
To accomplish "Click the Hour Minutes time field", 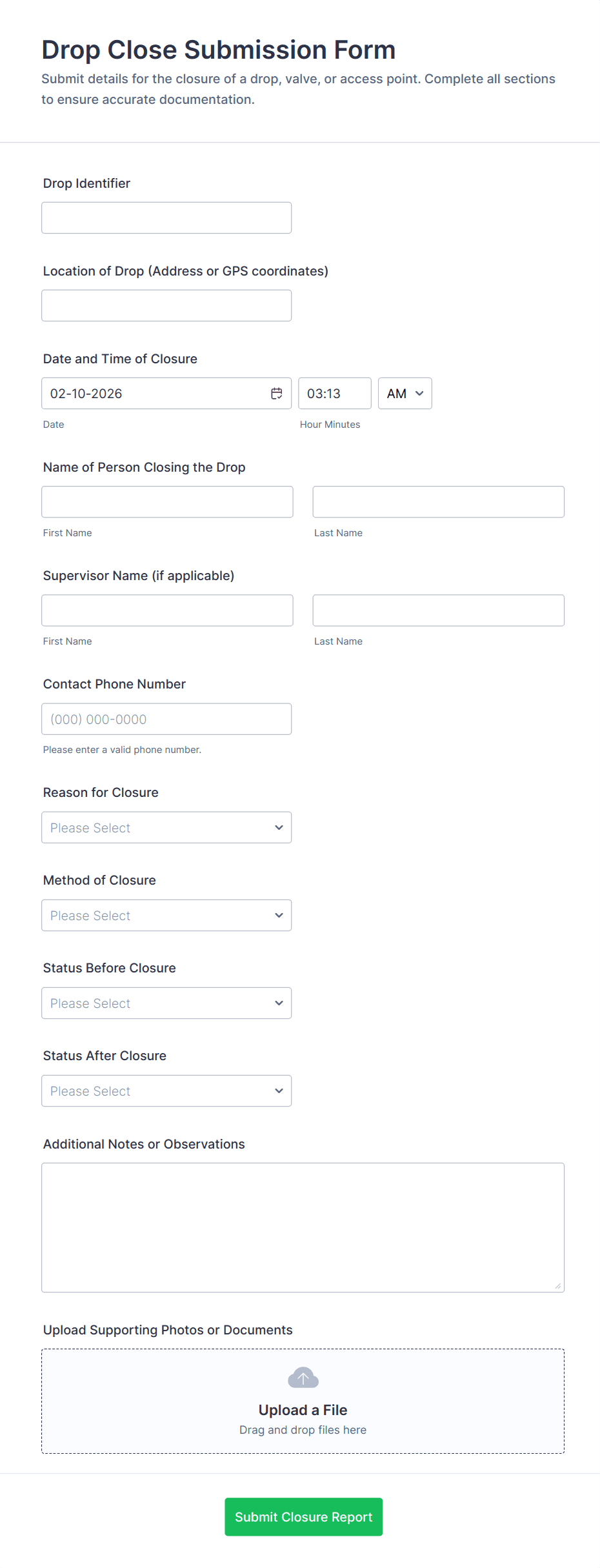I will (334, 394).
